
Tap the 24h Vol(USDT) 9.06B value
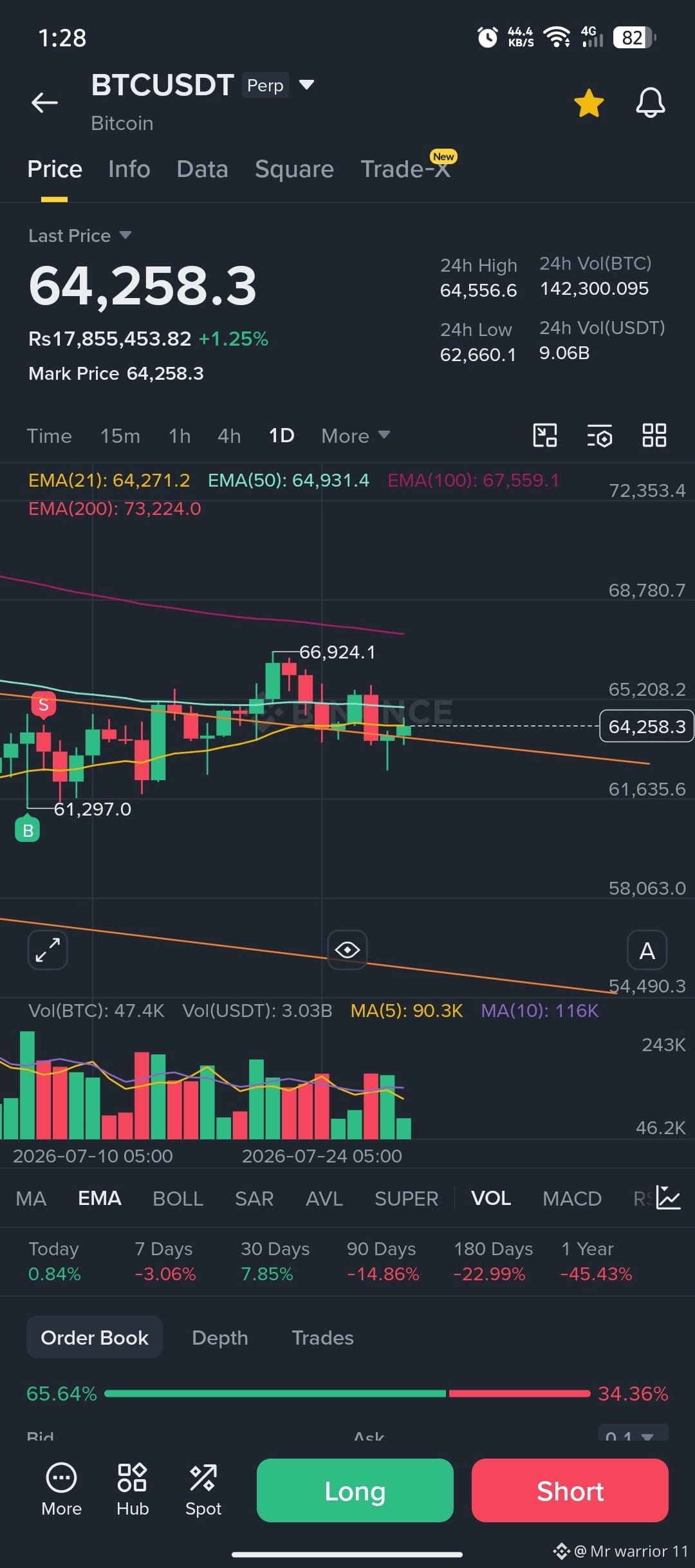(564, 353)
